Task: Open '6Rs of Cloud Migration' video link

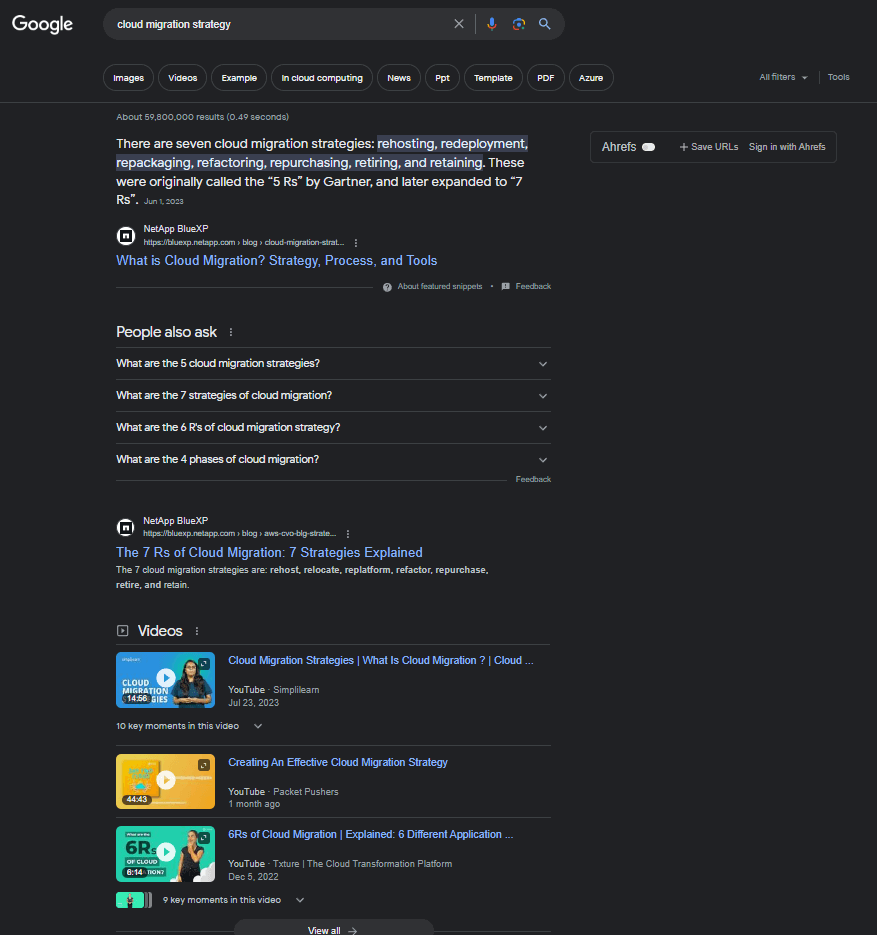Action: (x=371, y=834)
